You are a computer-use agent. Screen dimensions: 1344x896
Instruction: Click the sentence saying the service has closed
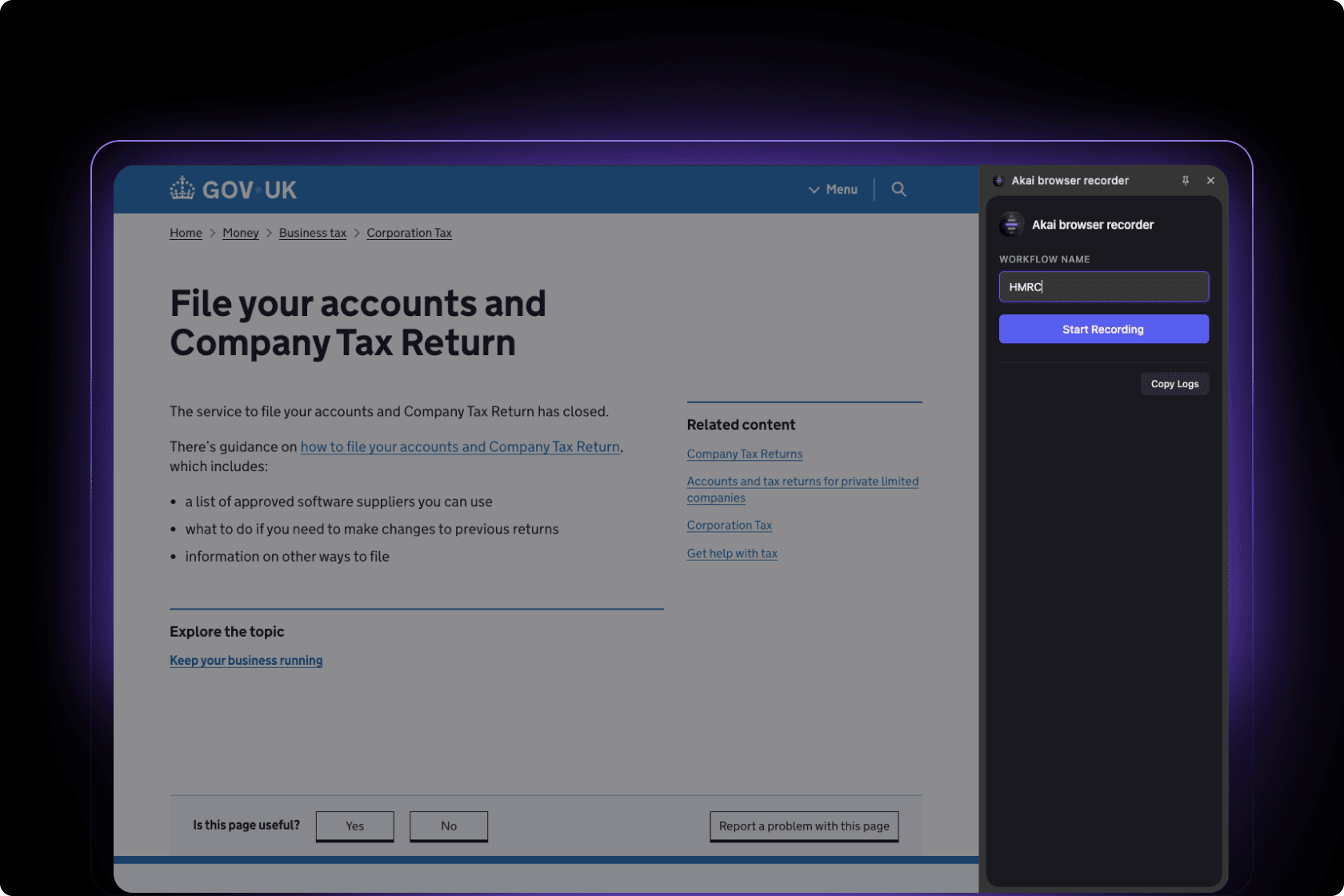(389, 411)
